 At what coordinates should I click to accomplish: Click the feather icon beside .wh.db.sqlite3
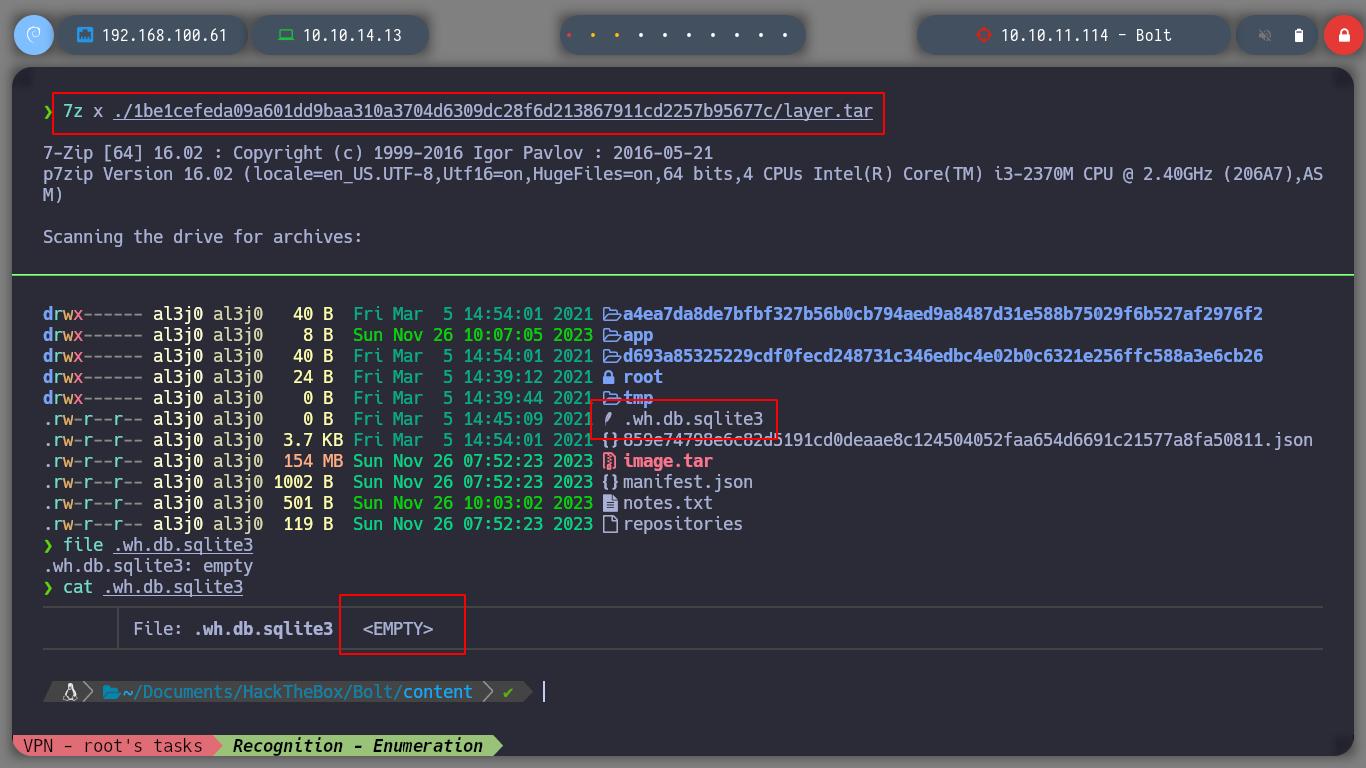(608, 419)
